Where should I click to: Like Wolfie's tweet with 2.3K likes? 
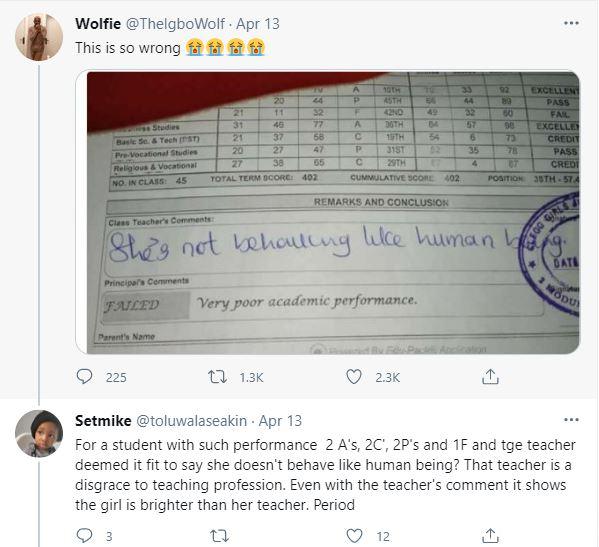tap(354, 377)
